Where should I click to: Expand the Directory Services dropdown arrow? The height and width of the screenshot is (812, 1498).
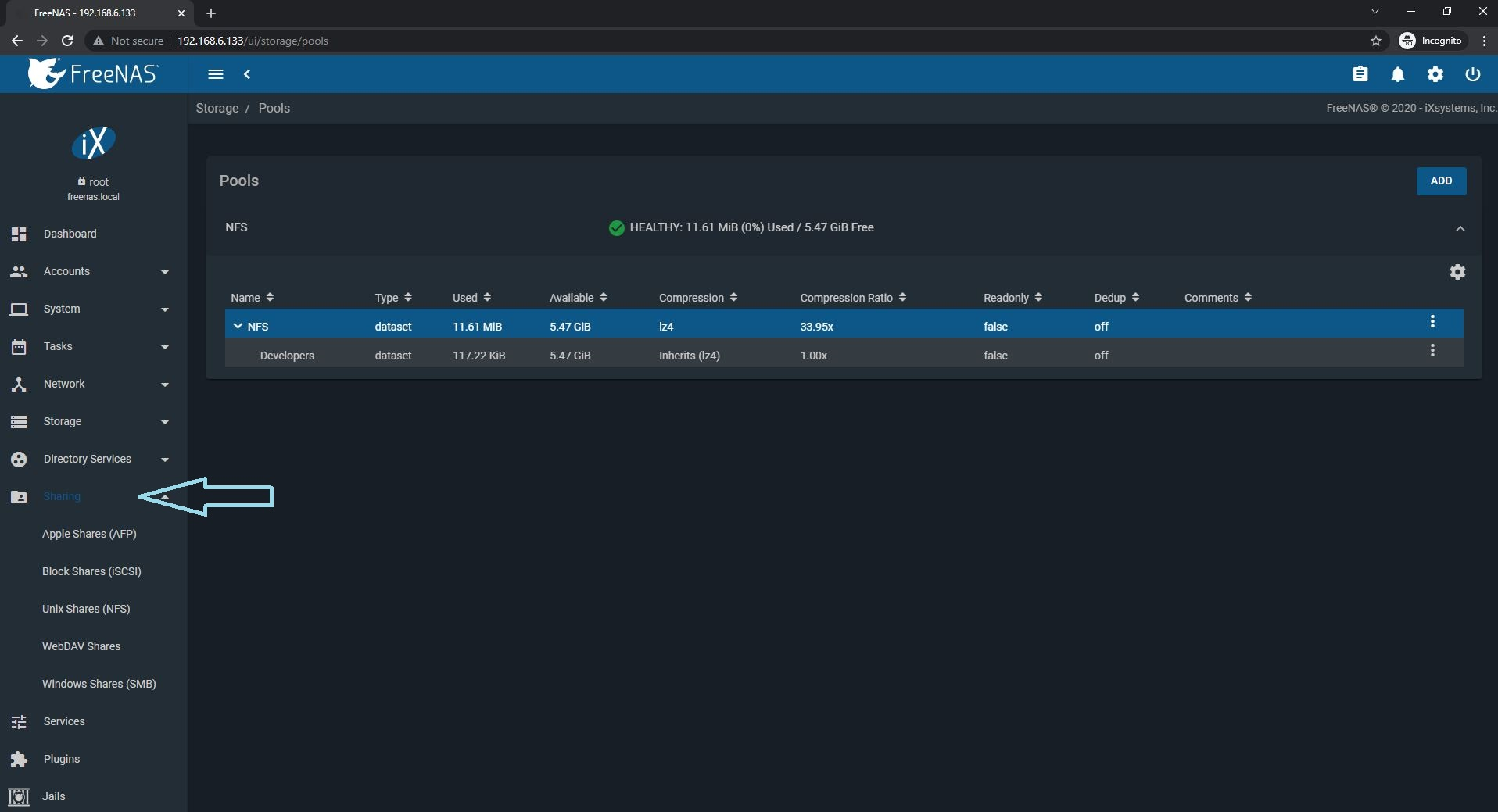click(x=165, y=460)
